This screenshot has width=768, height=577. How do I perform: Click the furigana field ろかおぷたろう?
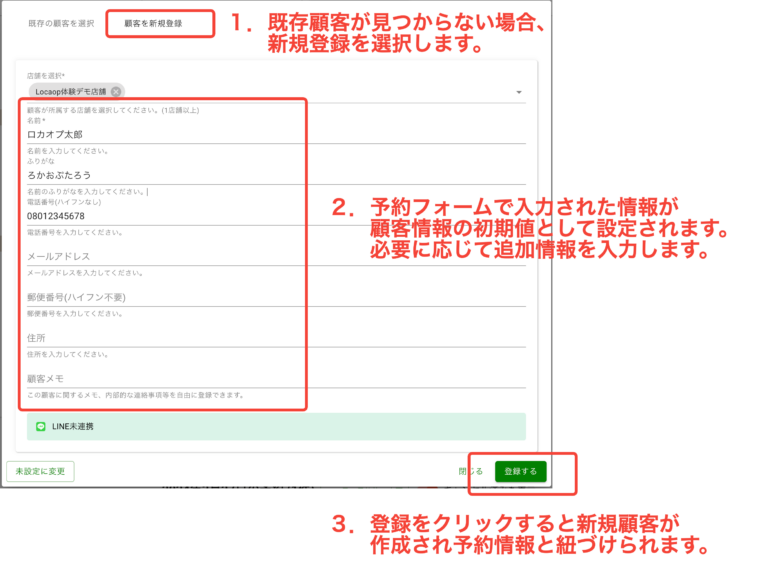[x=276, y=175]
